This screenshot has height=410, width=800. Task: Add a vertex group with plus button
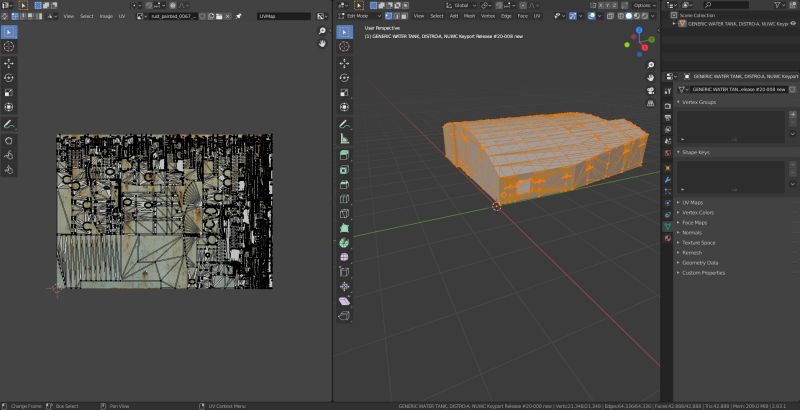[x=793, y=115]
